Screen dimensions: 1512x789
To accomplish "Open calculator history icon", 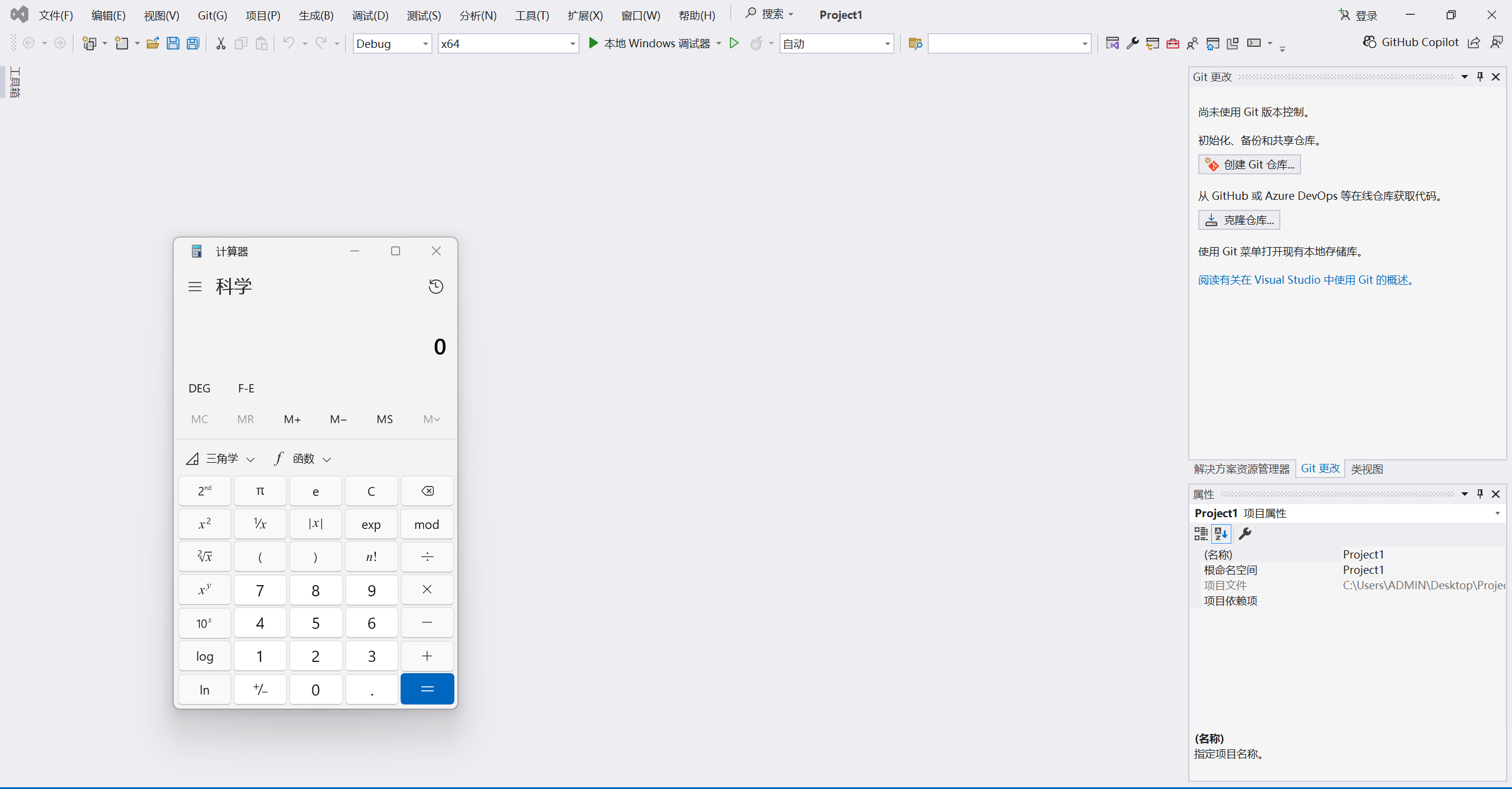I will (x=435, y=287).
